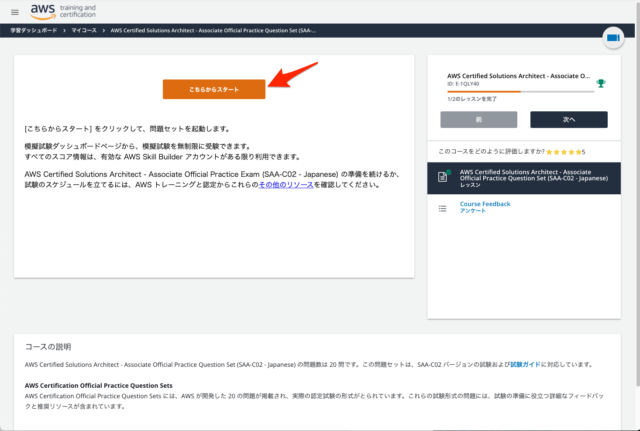Click the lesson document icon in the sidebar
The width and height of the screenshot is (640, 431).
pyautogui.click(x=442, y=177)
